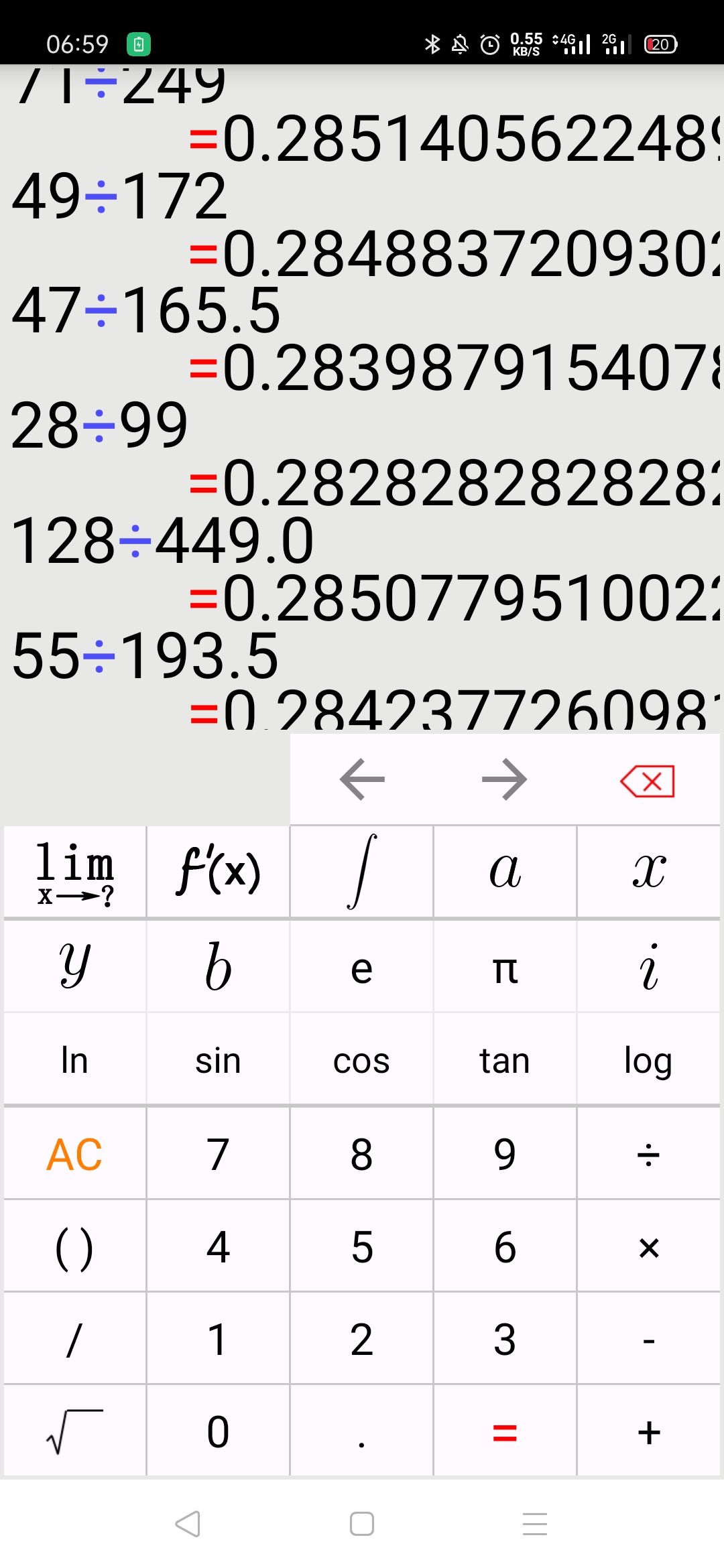Tap the red equals key
Image resolution: width=724 pixels, height=1568 pixels.
point(505,1431)
